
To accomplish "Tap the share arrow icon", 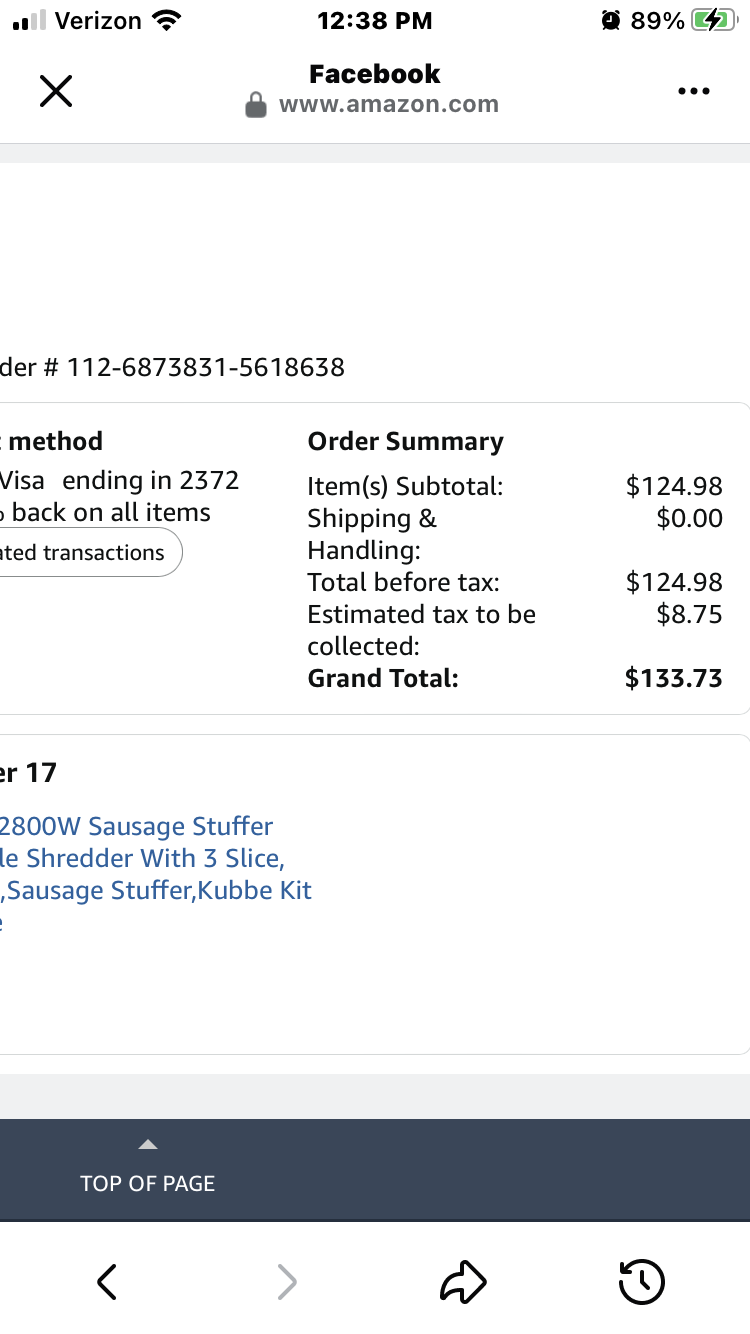I will coord(463,1281).
